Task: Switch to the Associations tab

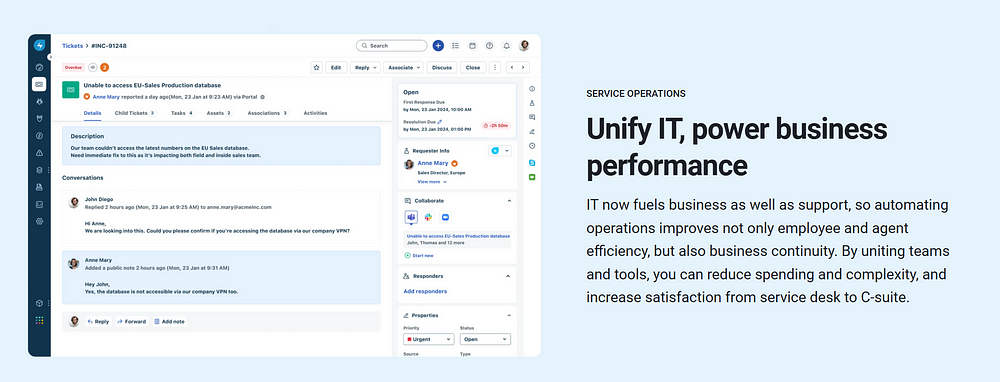Action: click(x=268, y=113)
